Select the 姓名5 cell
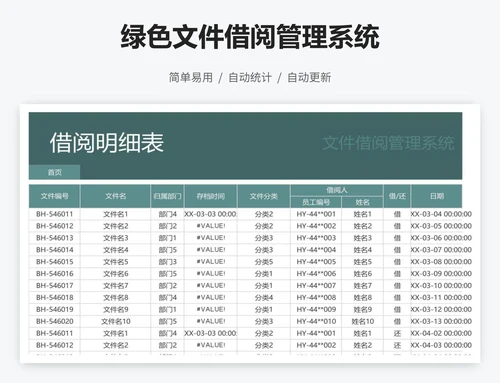The width and height of the screenshot is (500, 383). pos(362,262)
